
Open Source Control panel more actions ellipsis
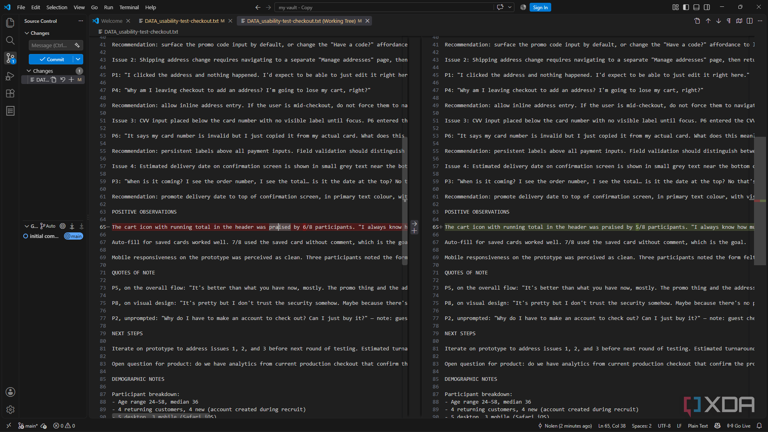(x=80, y=21)
